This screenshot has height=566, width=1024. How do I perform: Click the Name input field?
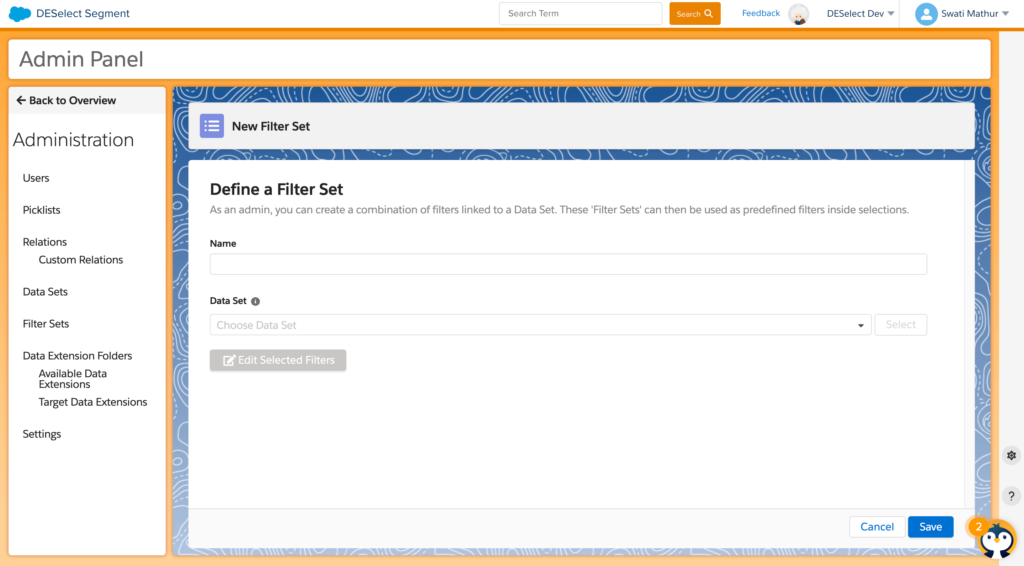coord(568,264)
